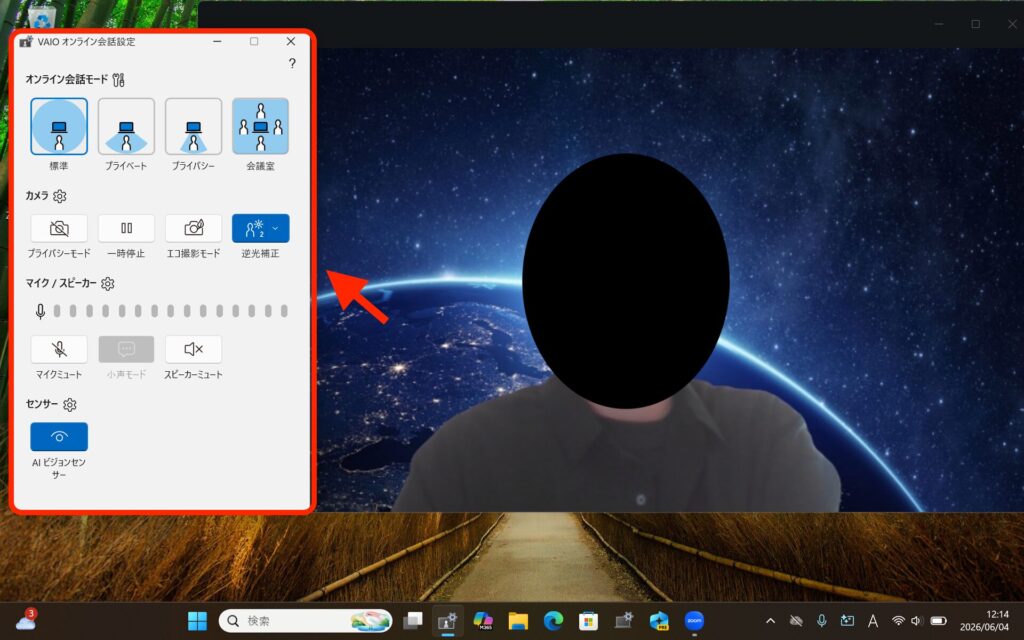Toggle the AI ビジョンセンサー button

pyautogui.click(x=59, y=436)
